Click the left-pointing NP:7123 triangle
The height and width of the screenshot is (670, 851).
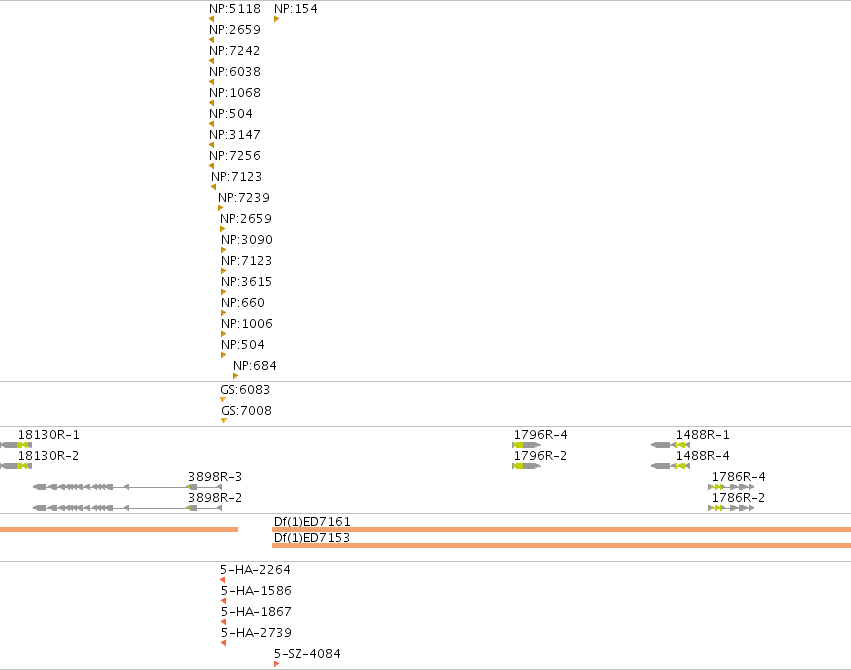tap(213, 187)
